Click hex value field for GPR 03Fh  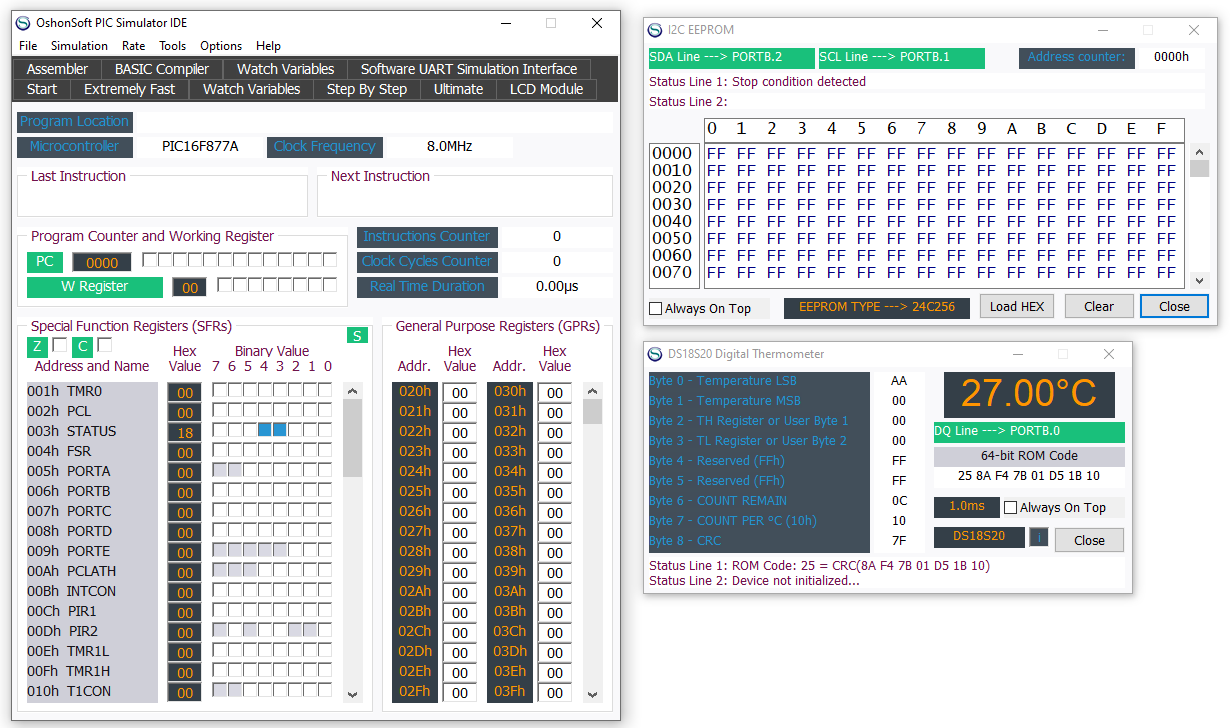pyautogui.click(x=555, y=692)
